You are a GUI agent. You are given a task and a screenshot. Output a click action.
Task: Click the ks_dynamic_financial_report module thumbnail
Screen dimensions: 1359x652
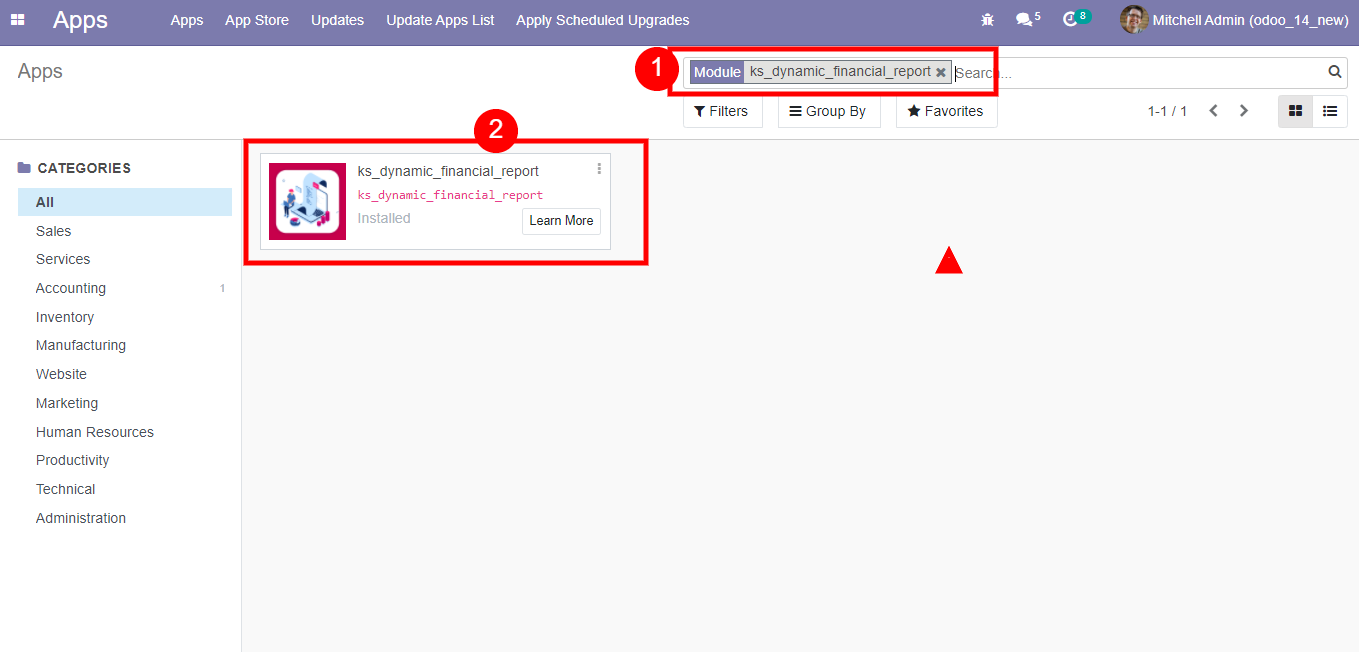(x=307, y=201)
